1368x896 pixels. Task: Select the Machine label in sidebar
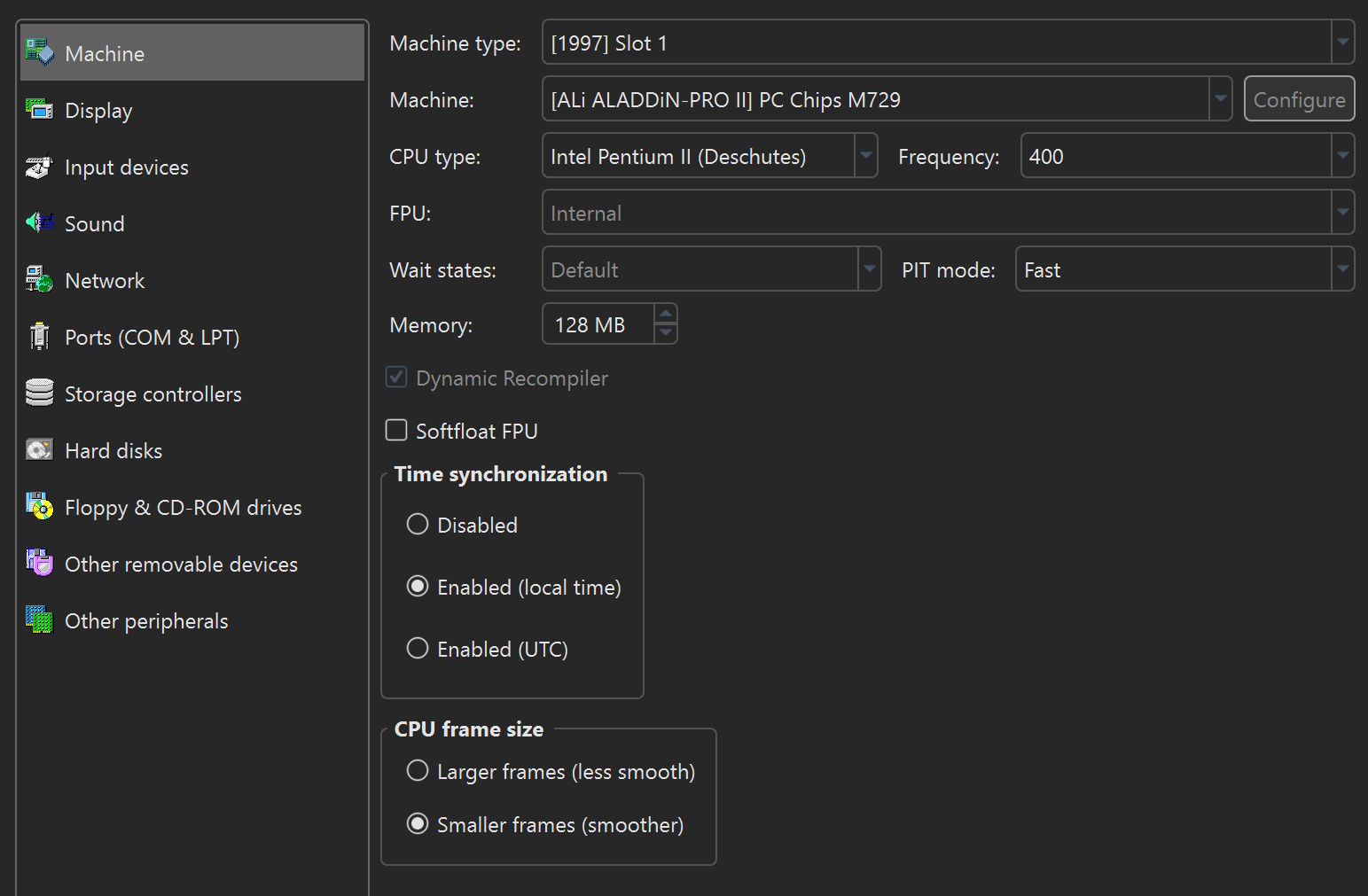coord(105,54)
